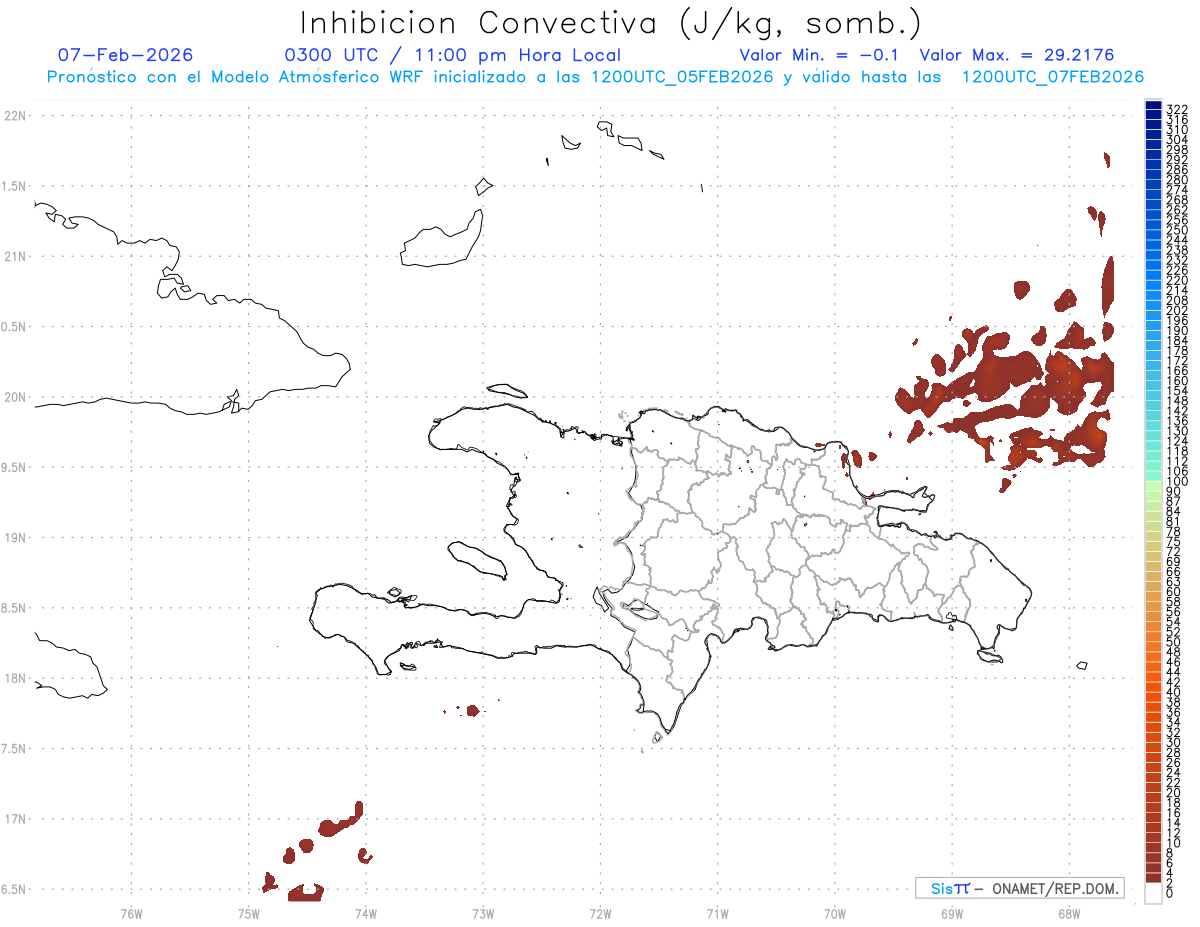Click the '70W' longitude label
The image size is (1200, 927).
(x=835, y=914)
